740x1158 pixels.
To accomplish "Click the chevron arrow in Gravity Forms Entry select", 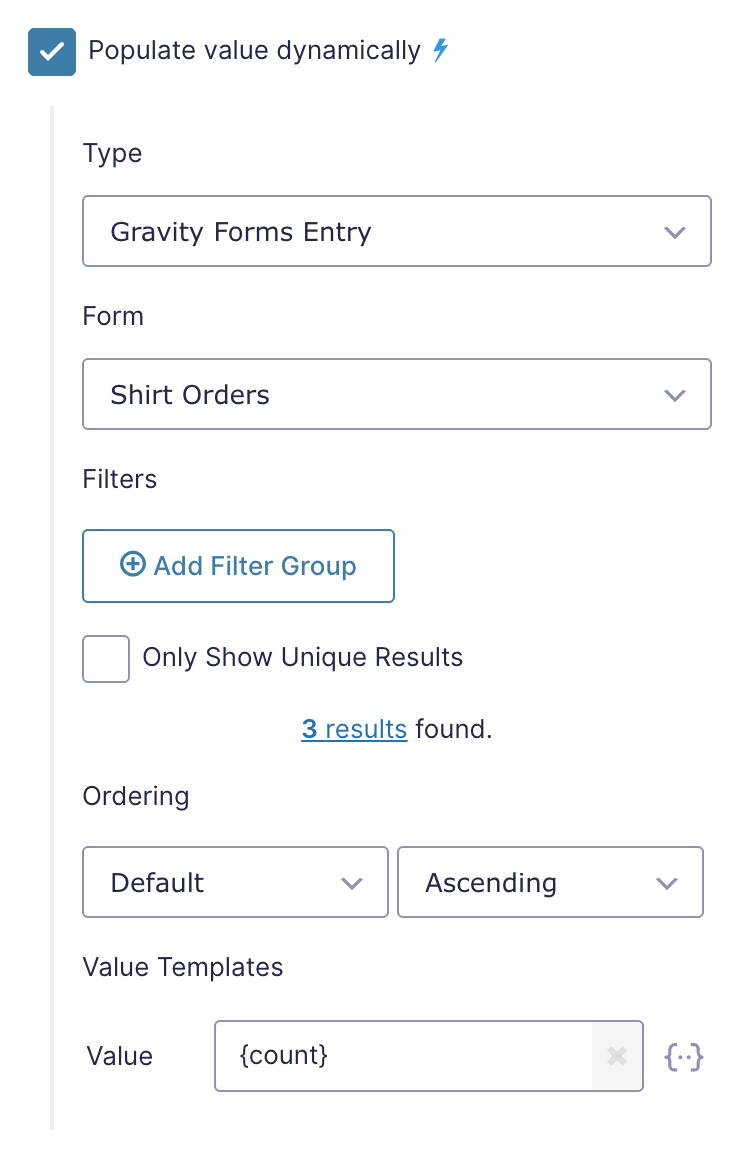I will click(x=674, y=232).
